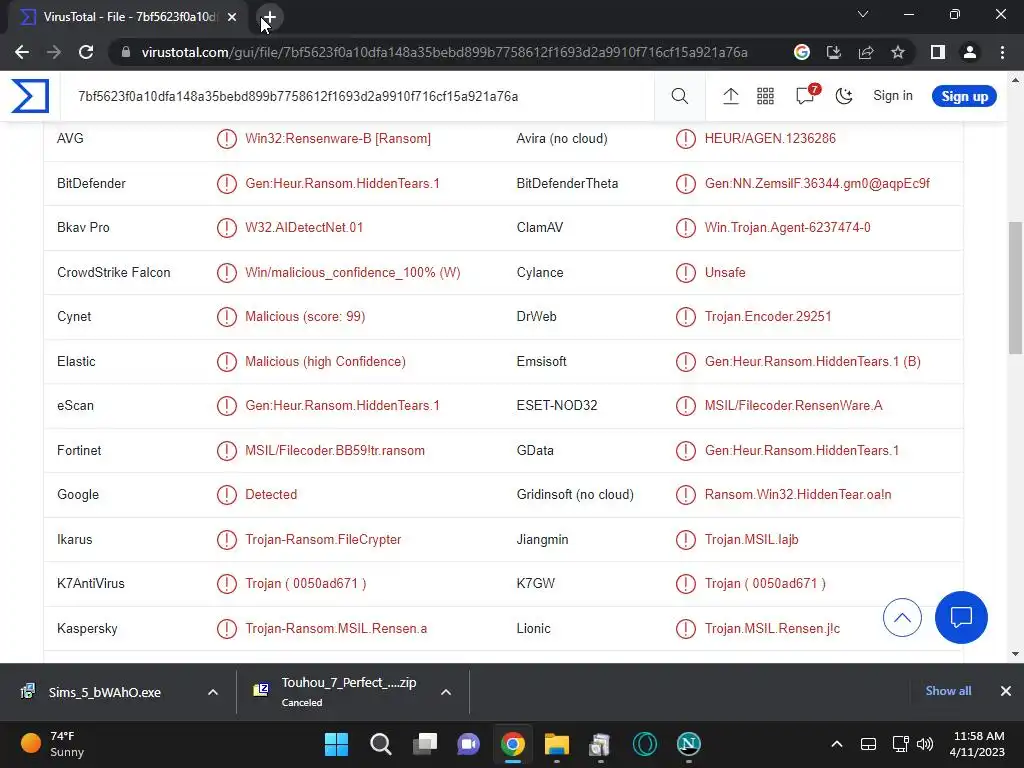
Task: Open the volume speaker tray icon
Action: tap(925, 744)
